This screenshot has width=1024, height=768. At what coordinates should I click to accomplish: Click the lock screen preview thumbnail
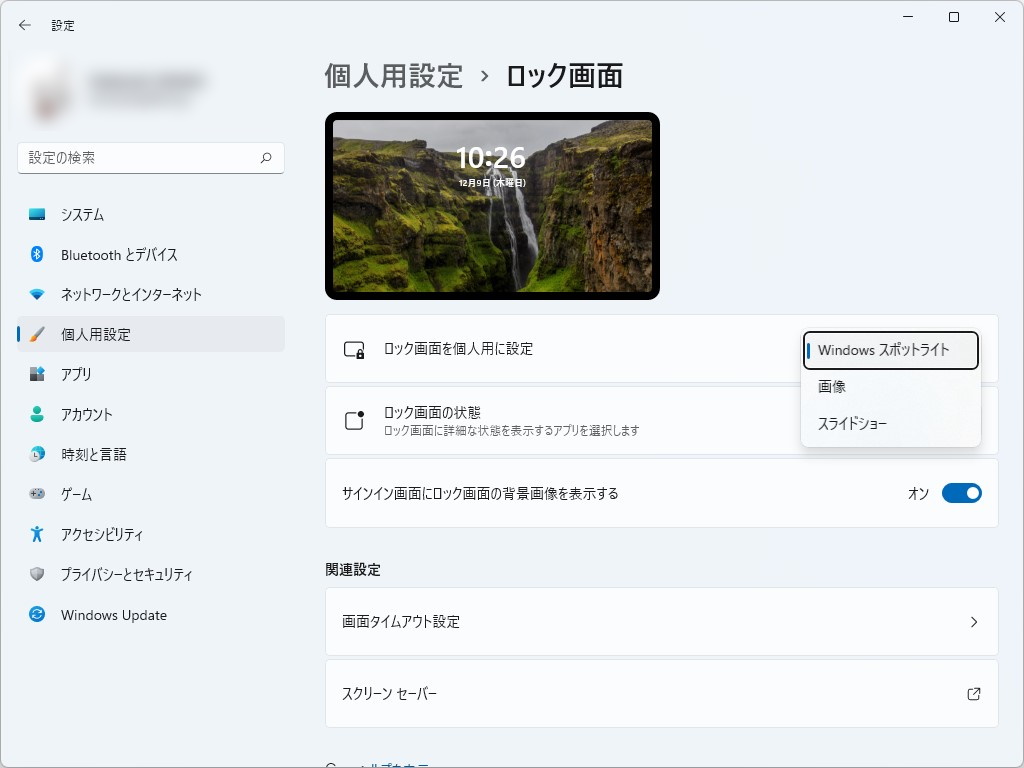click(492, 205)
